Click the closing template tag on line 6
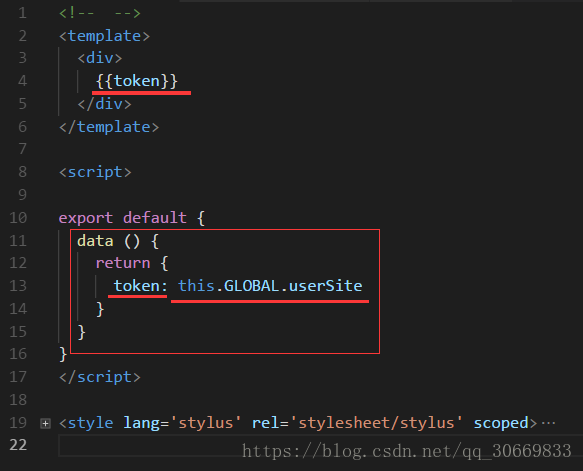This screenshot has height=471, width=583. 109,127
